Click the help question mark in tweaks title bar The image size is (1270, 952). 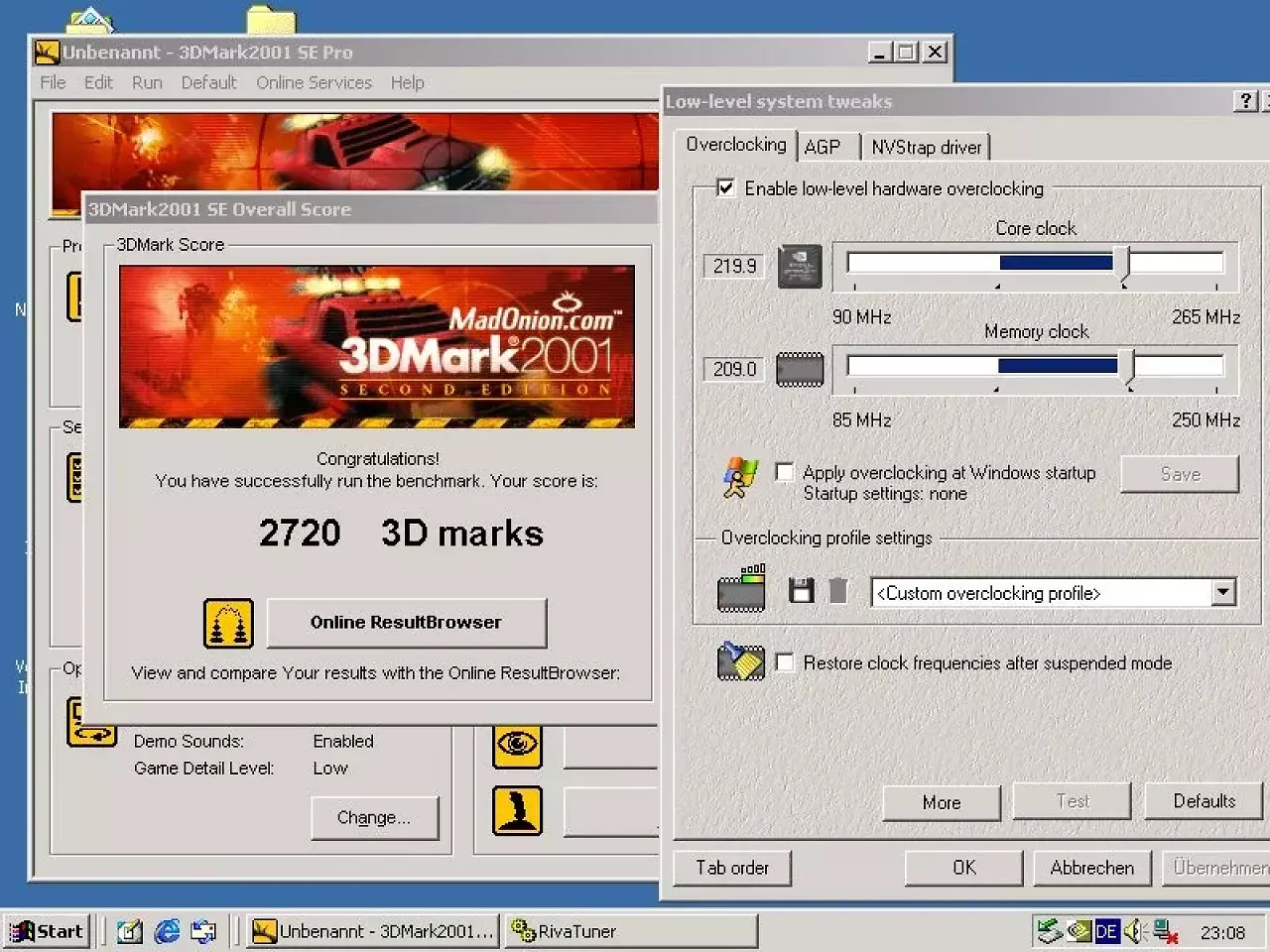coord(1246,101)
